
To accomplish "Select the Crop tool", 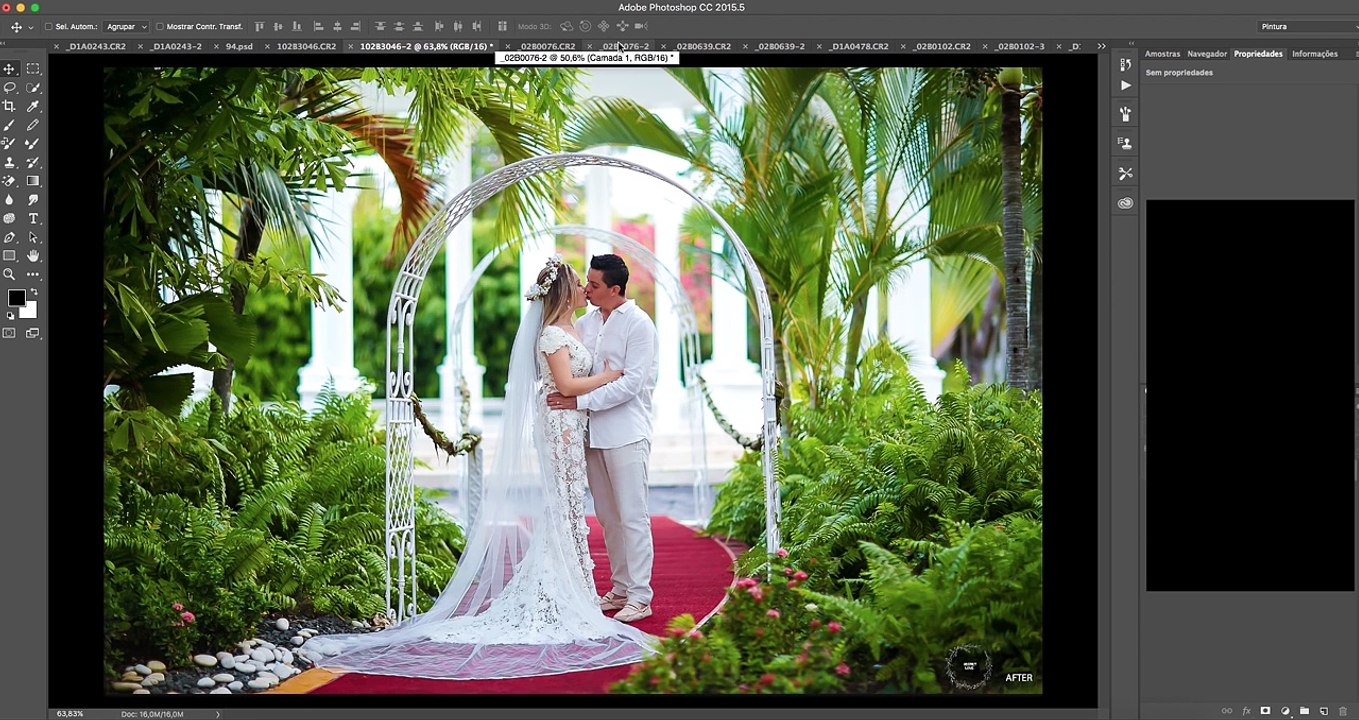I will pos(9,106).
